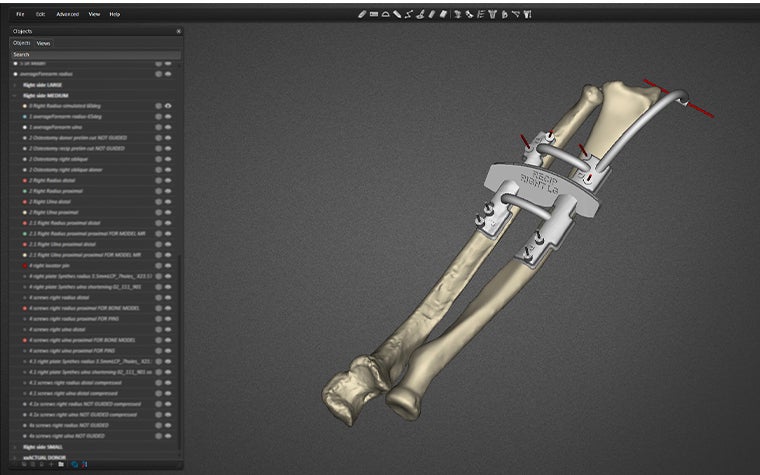
Task: Close the Objects panel
Action: coord(178,31)
